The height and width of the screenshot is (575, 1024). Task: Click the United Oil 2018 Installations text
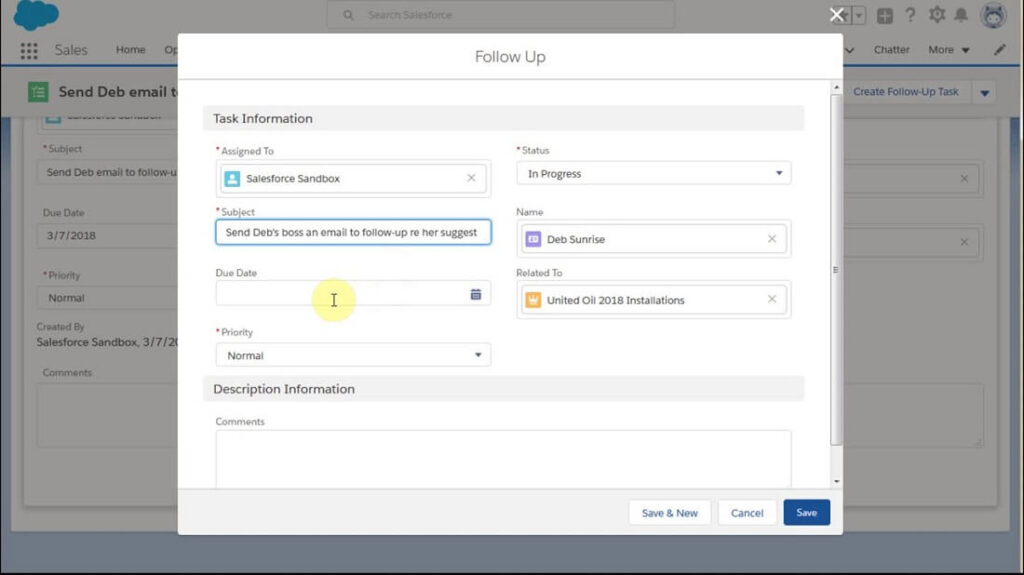[616, 300]
